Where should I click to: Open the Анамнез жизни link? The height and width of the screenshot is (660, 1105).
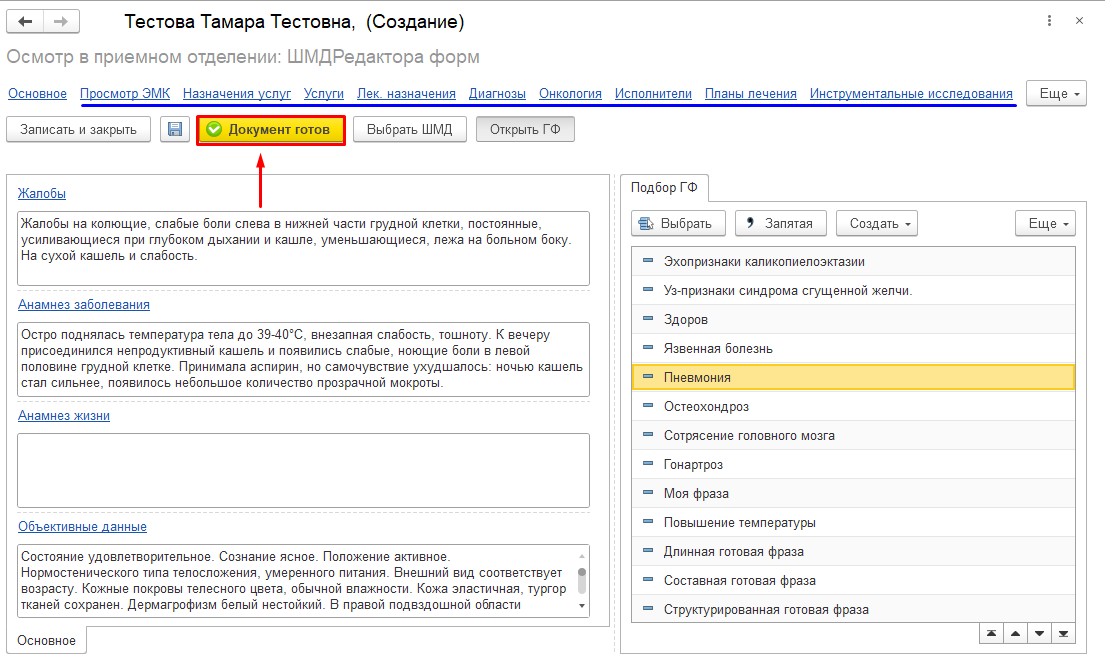click(64, 416)
